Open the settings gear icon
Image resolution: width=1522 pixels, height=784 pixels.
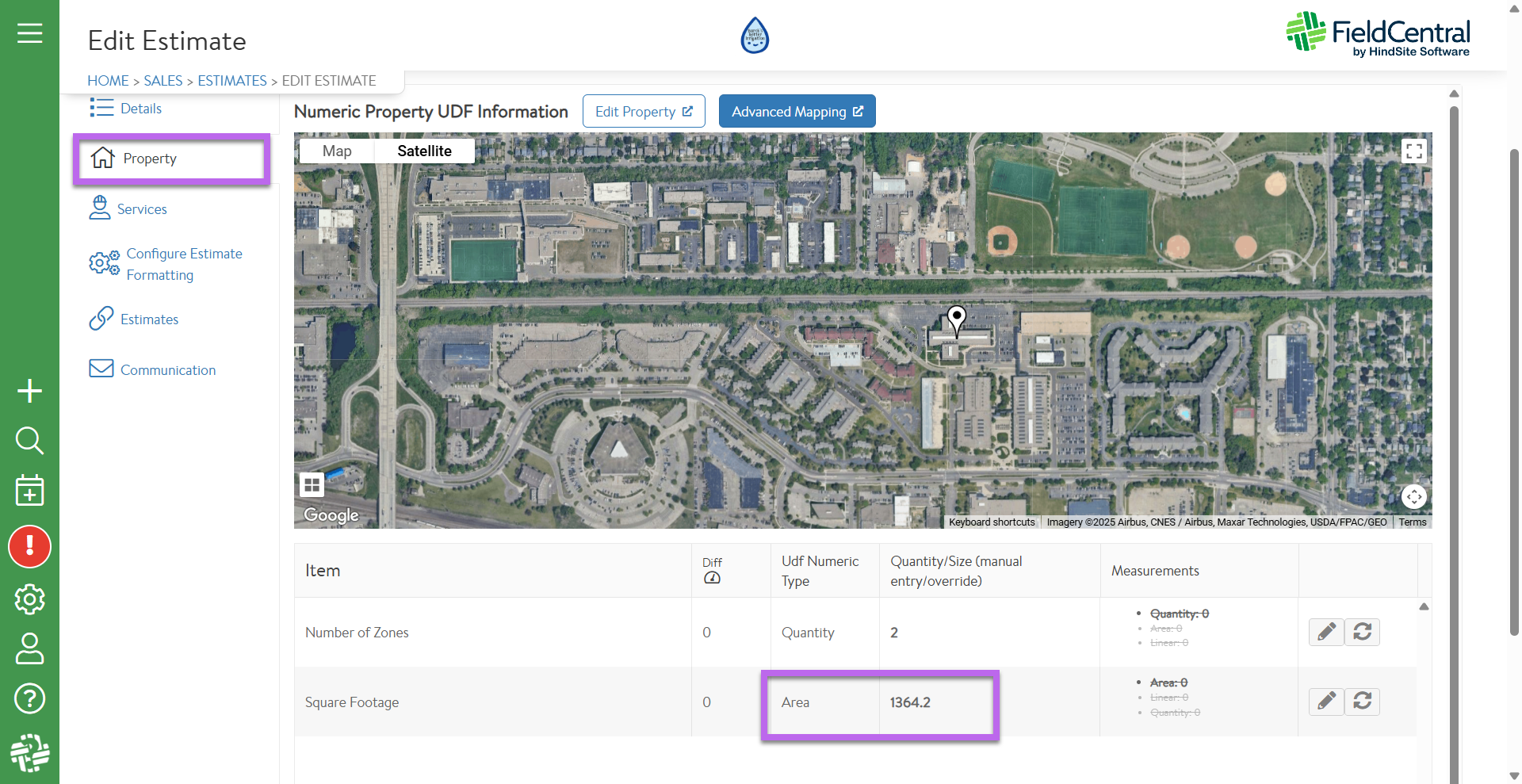pyautogui.click(x=29, y=599)
